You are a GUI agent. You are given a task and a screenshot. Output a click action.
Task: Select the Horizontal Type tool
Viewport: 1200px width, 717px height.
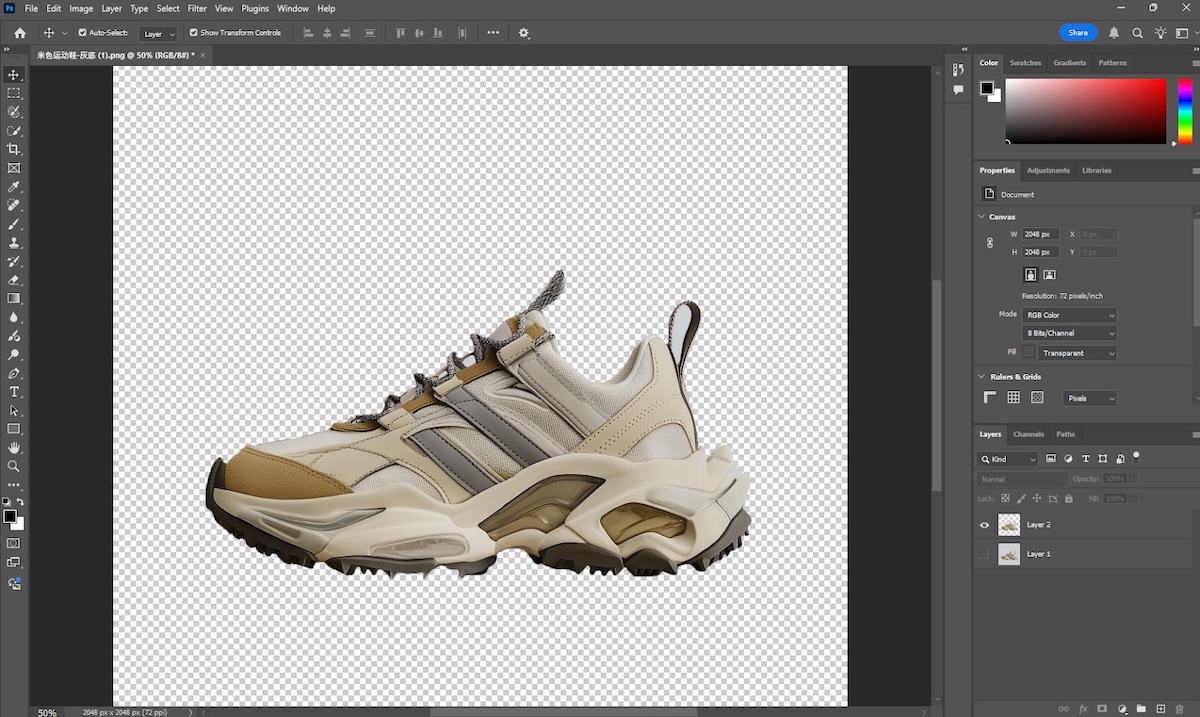[14, 392]
